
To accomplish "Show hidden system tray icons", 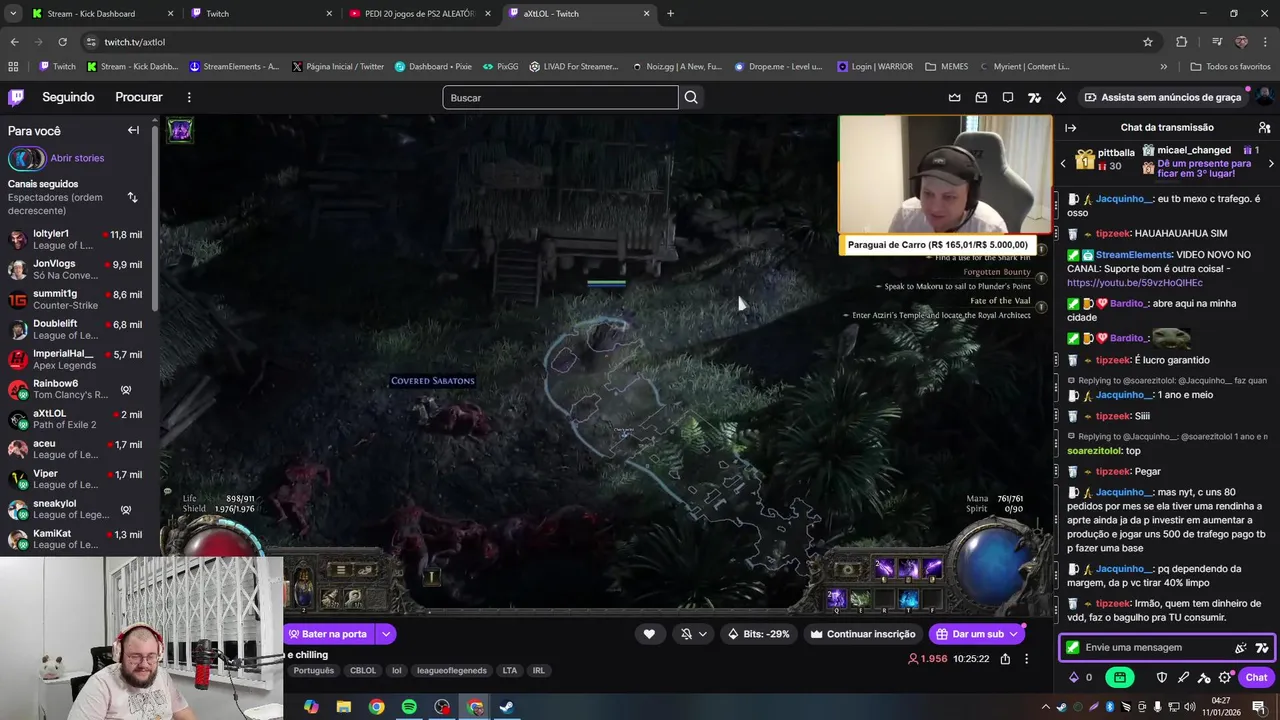I will [1045, 707].
